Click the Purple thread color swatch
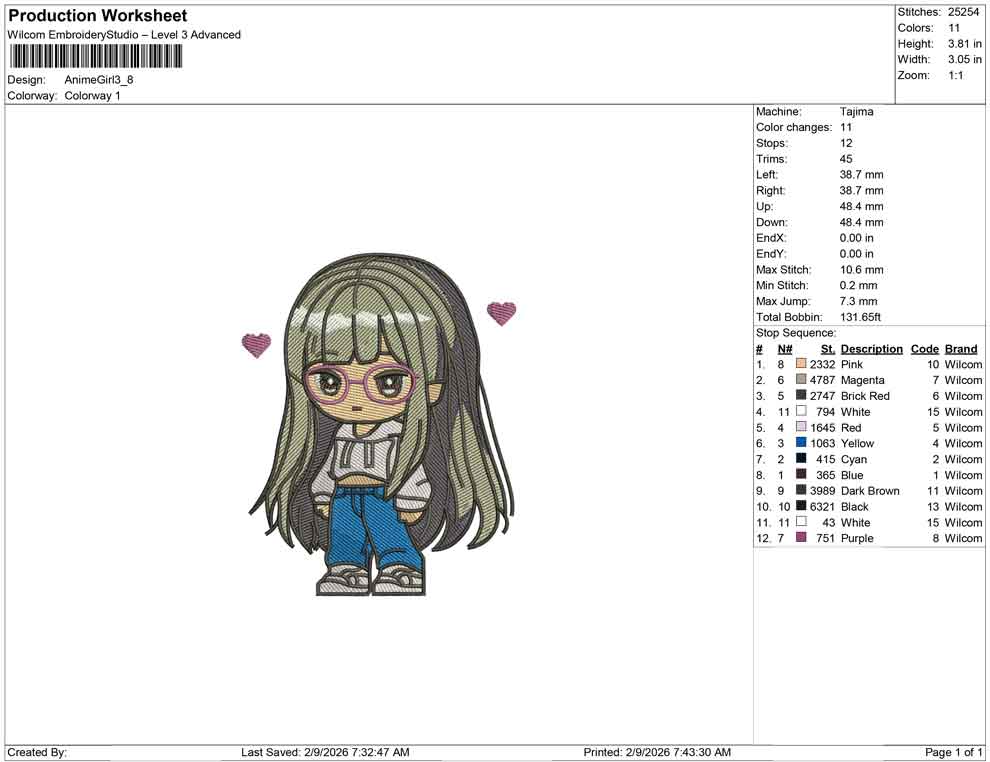Viewport: 990px width, 762px height. click(800, 538)
